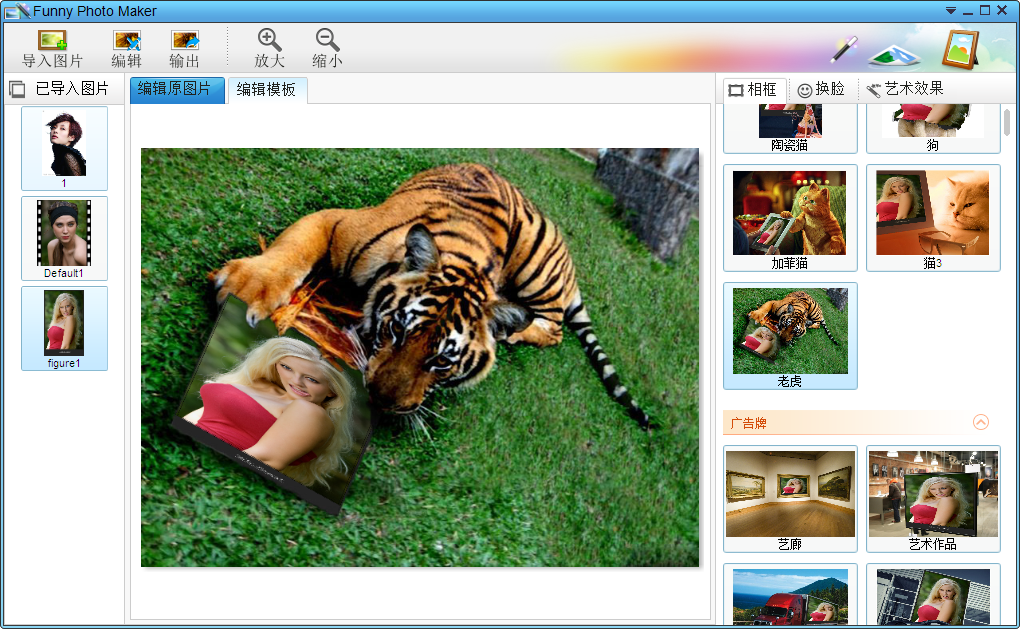Image resolution: width=1020 pixels, height=629 pixels.
Task: Click the 已导入图片 stacked pages icon
Action: coord(17,89)
